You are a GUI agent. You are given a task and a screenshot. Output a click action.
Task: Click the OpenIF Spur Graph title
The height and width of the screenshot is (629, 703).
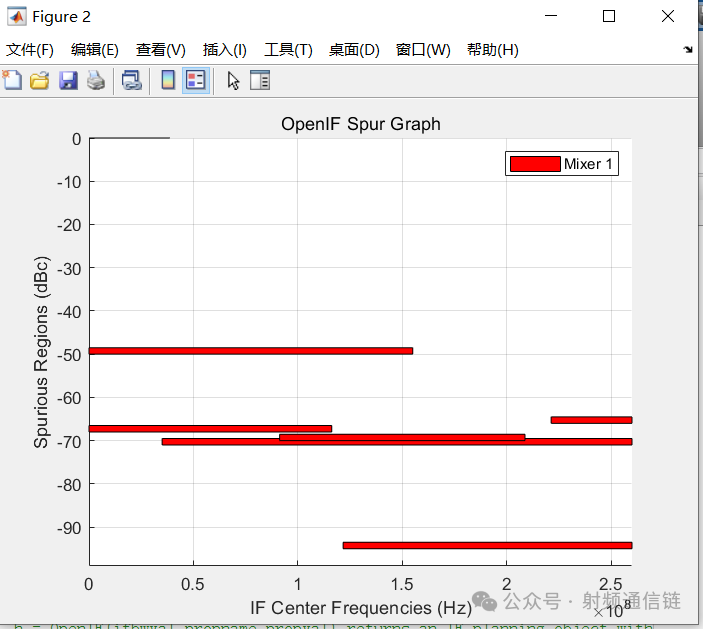(361, 124)
